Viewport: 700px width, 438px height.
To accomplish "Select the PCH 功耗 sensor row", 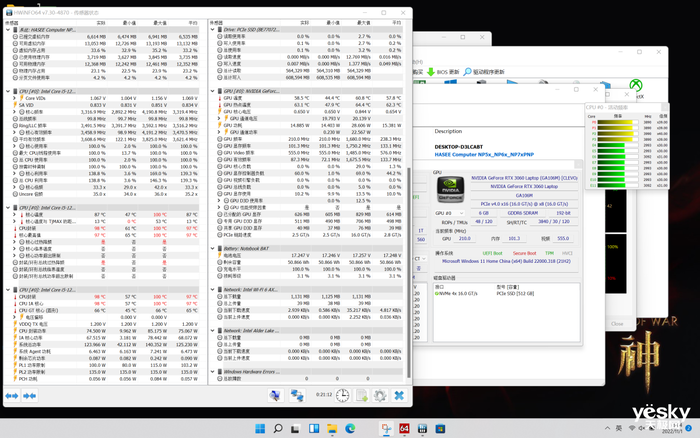I will (106, 379).
